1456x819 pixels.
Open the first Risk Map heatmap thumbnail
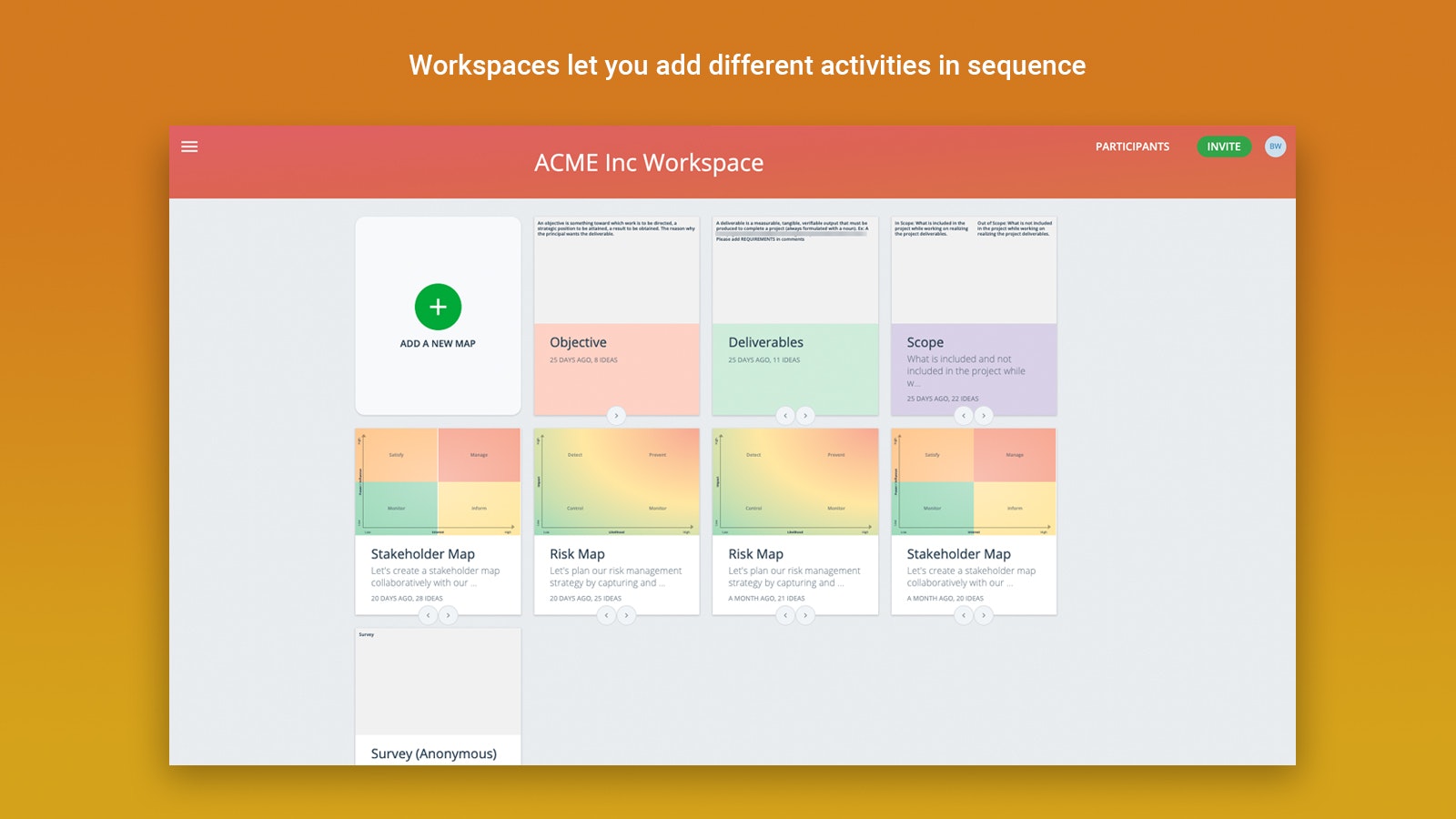click(x=617, y=482)
